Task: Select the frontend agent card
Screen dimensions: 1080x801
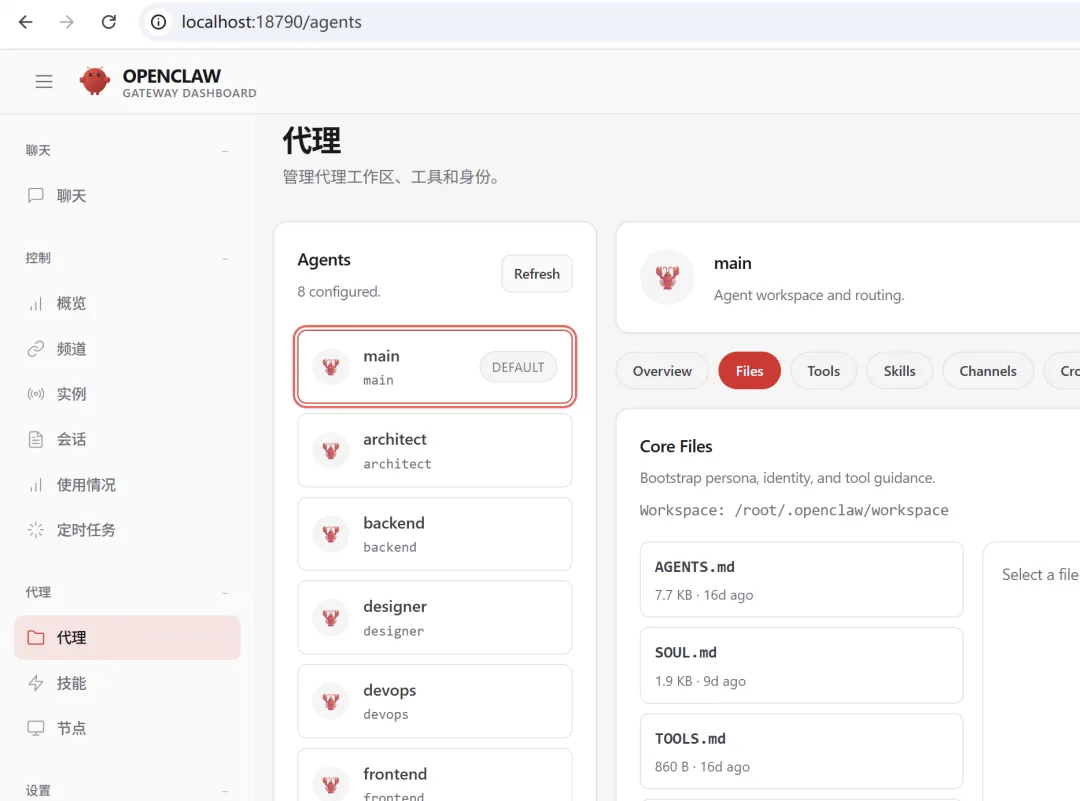Action: tap(435, 775)
